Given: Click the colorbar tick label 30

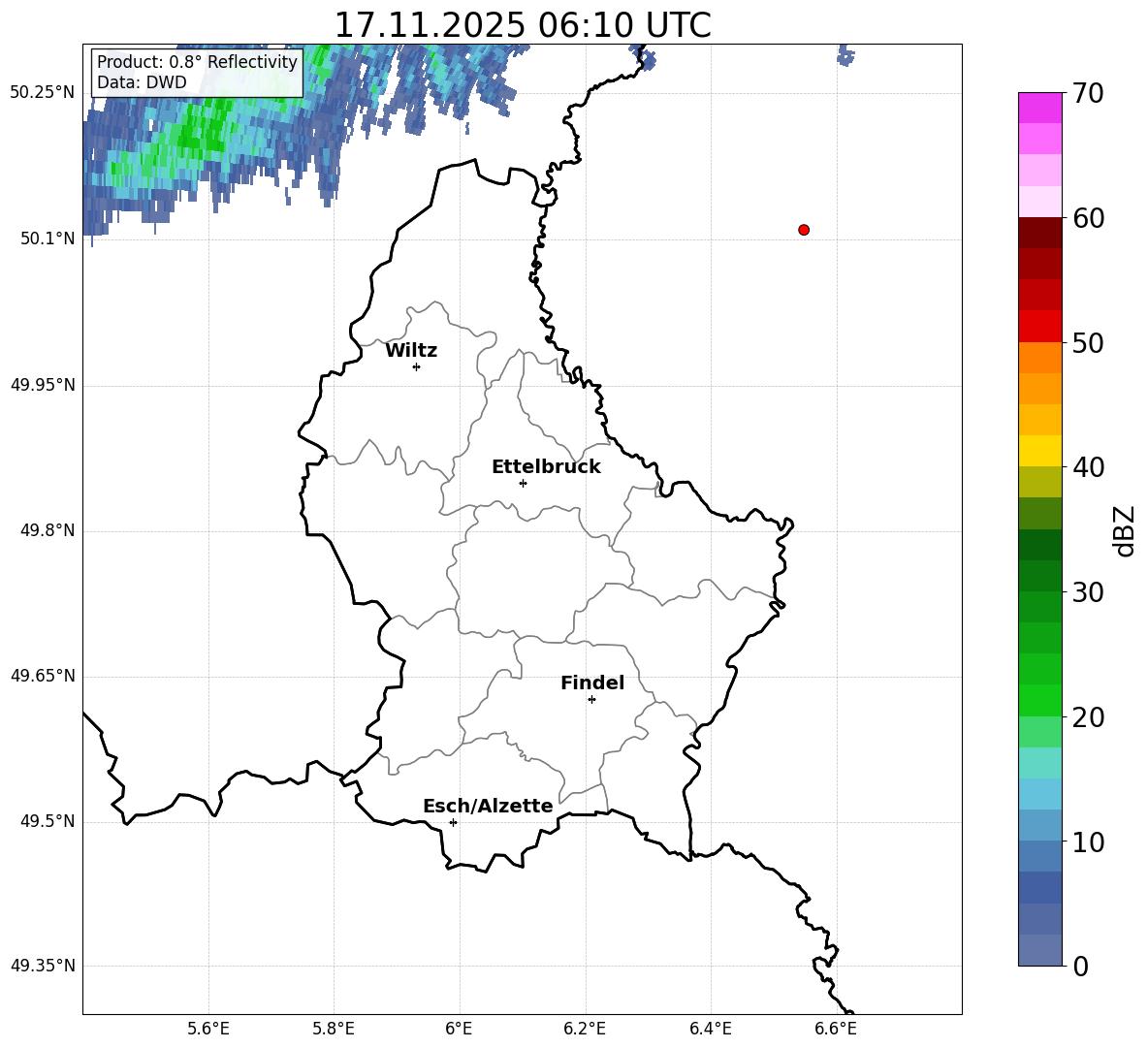Looking at the screenshot, I should coord(1088,591).
